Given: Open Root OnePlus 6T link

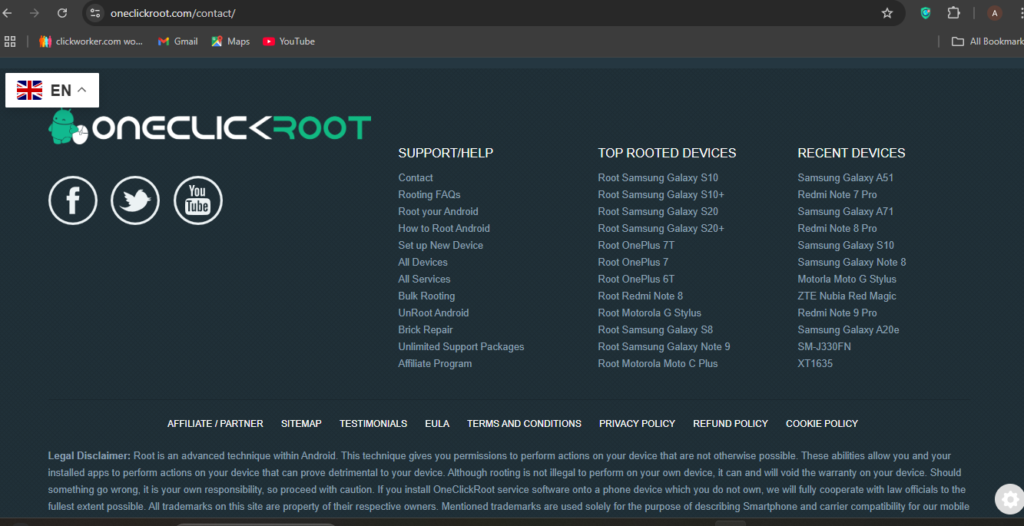Looking at the screenshot, I should 636,280.
